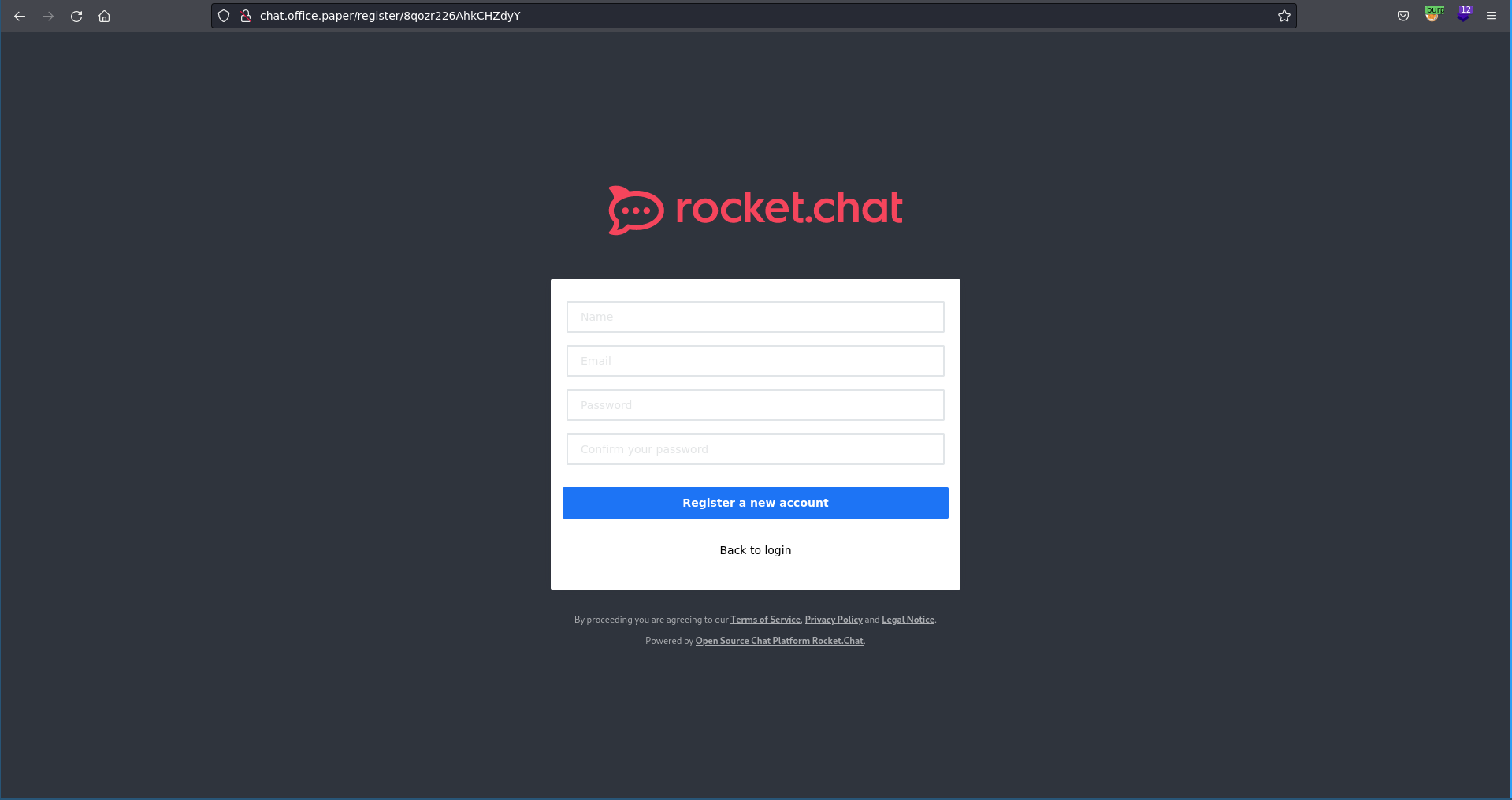Go to the browser home page
Viewport: 1512px width, 800px height.
click(x=104, y=16)
